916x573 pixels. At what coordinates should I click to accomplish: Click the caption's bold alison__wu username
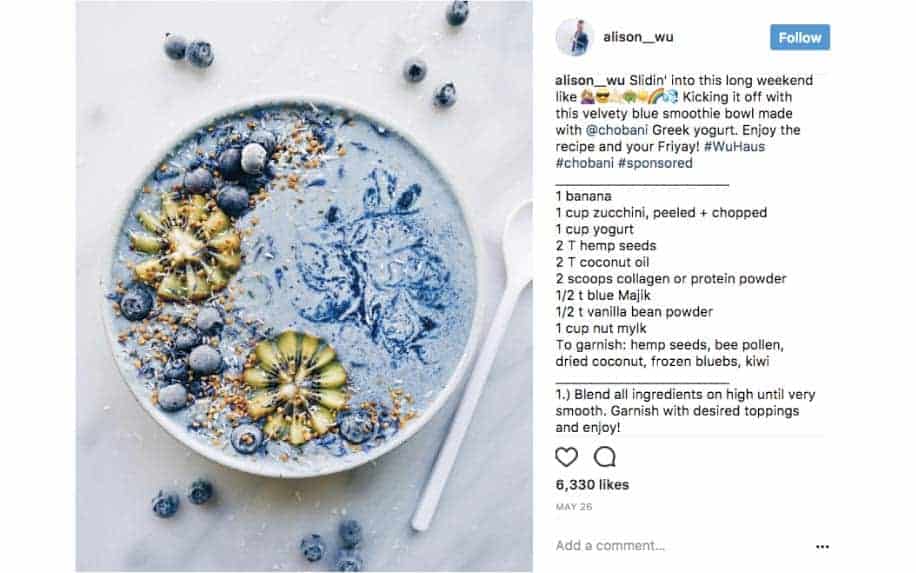pyautogui.click(x=590, y=80)
